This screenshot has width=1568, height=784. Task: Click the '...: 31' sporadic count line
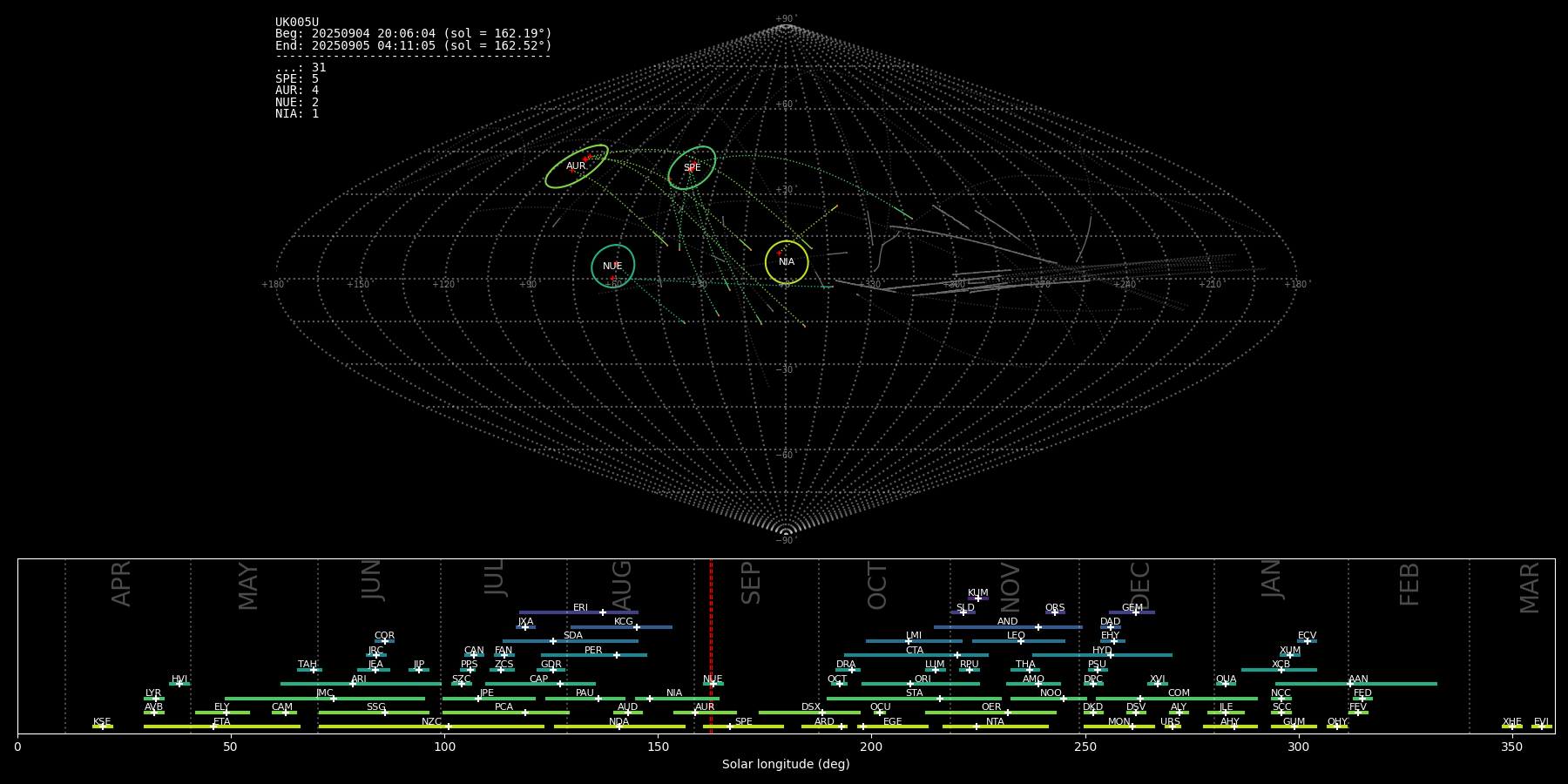301,68
